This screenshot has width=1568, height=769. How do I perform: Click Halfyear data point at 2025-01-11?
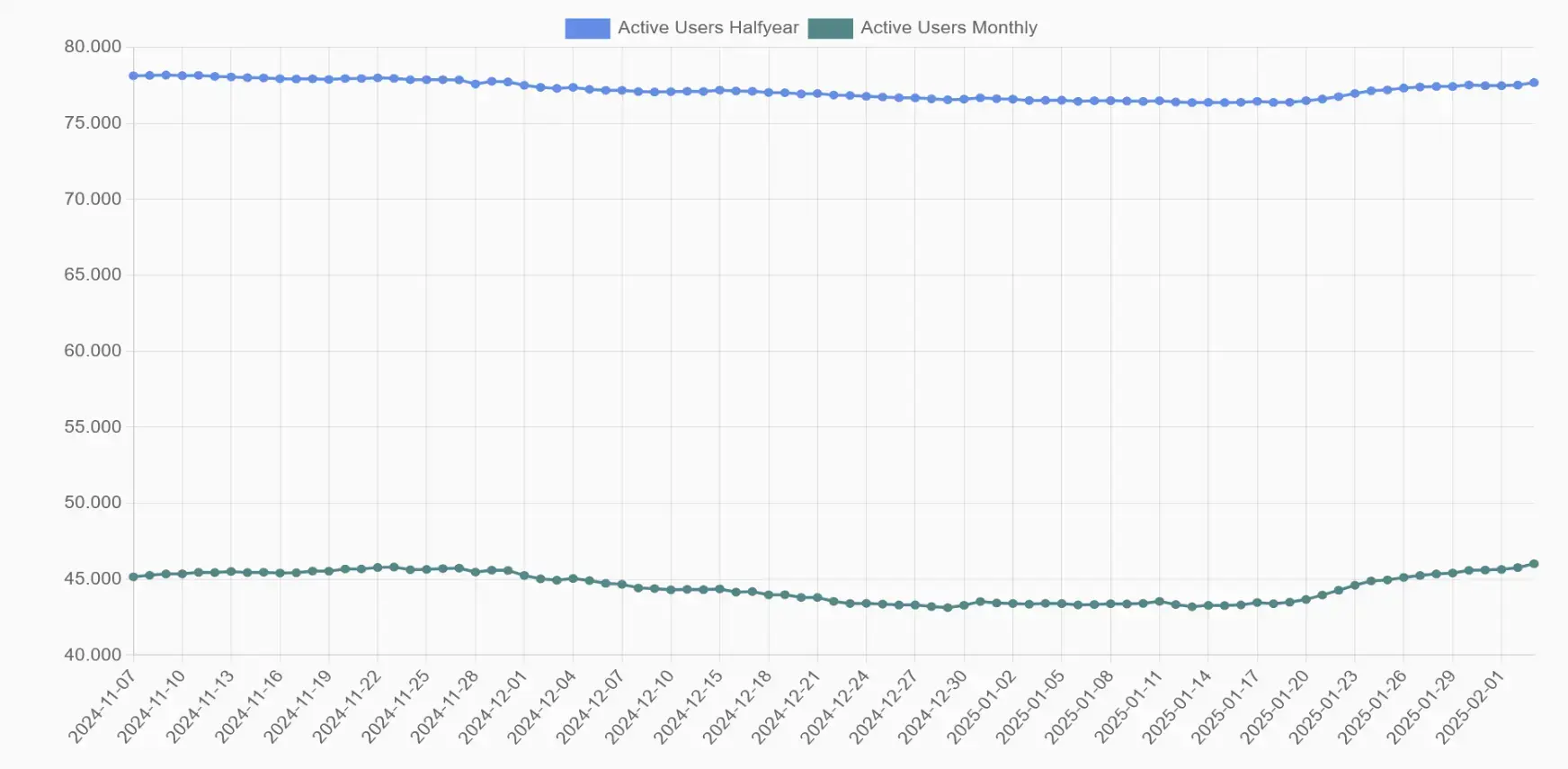[1159, 102]
